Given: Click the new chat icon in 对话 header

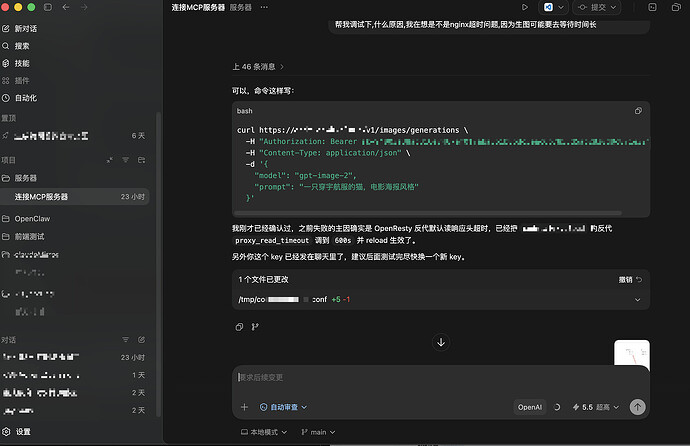Looking at the screenshot, I should pos(141,340).
